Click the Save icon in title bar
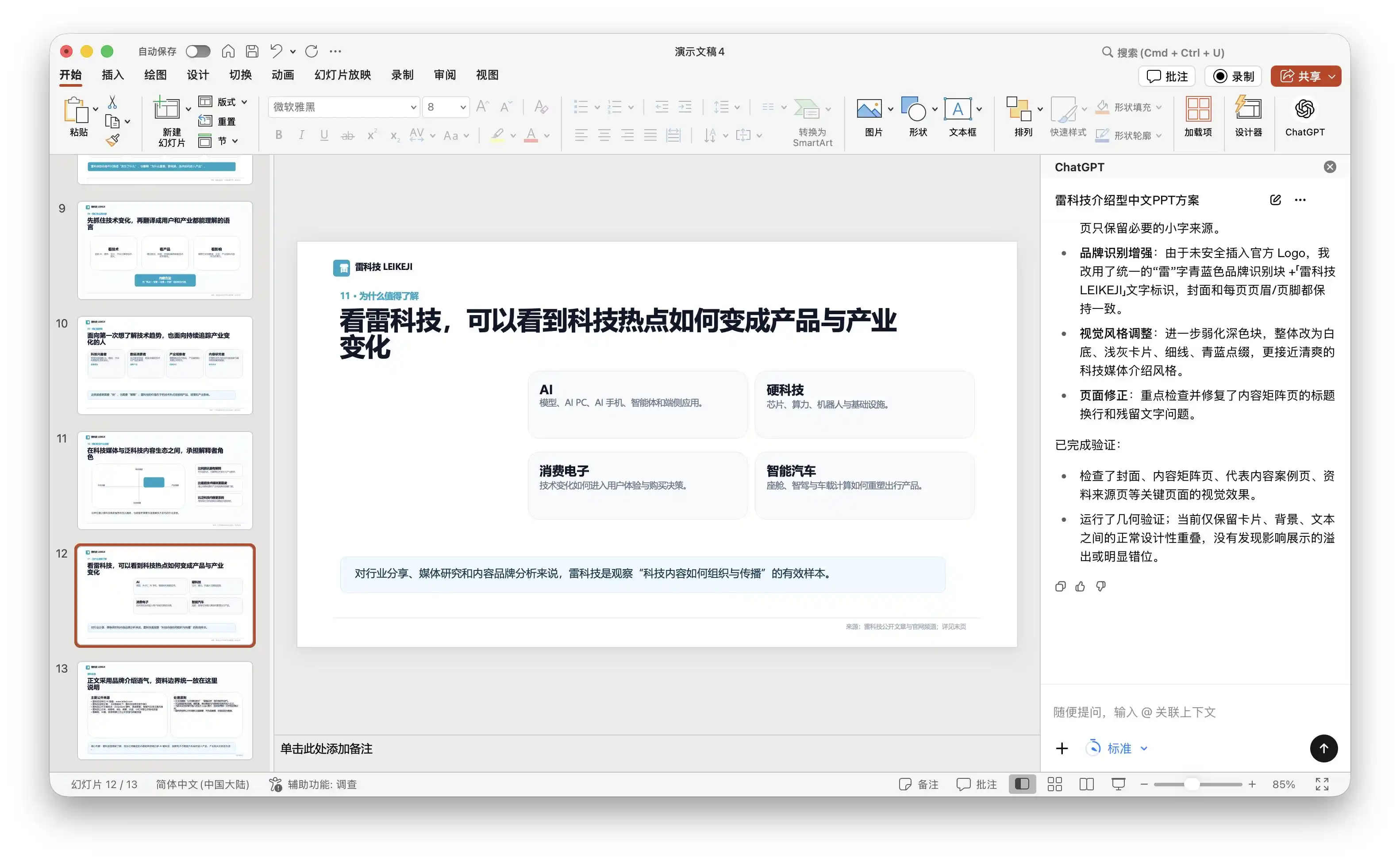This screenshot has width=1400, height=862. click(252, 51)
